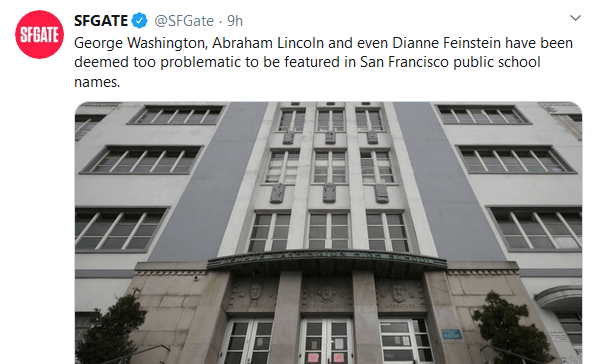Open the tweet via 9h timestamp
Image resolution: width=598 pixels, height=364 pixels.
tap(235, 21)
